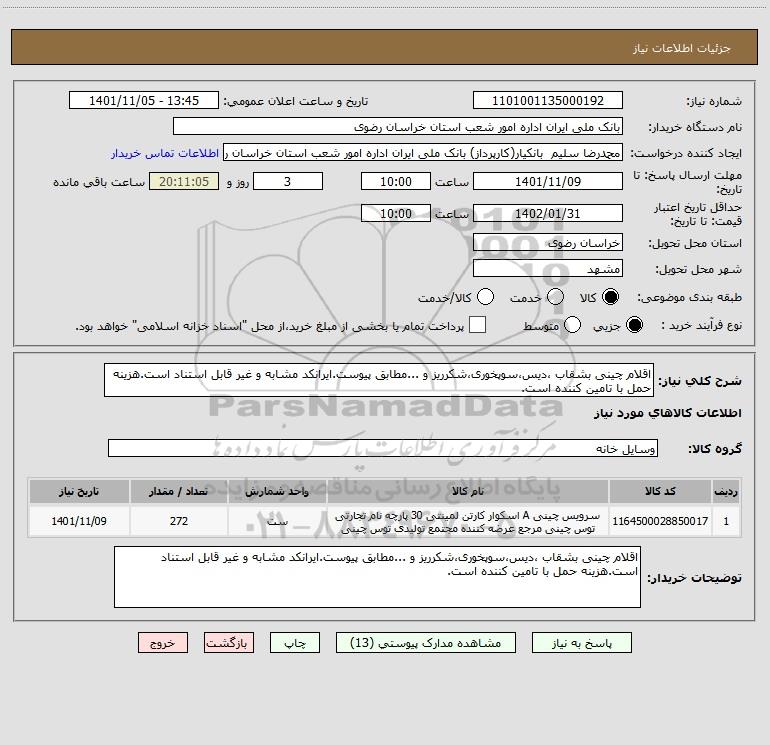Click the واحد شمارش column header
770x745 pixels.
point(277,492)
